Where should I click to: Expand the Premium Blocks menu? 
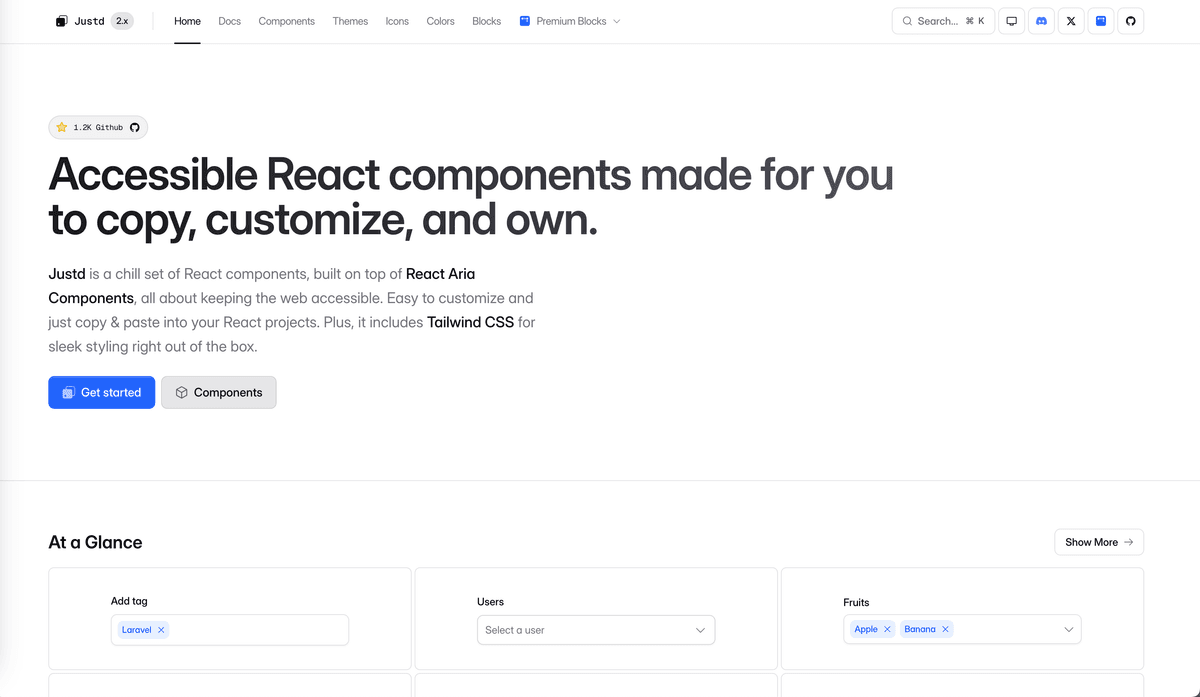570,21
